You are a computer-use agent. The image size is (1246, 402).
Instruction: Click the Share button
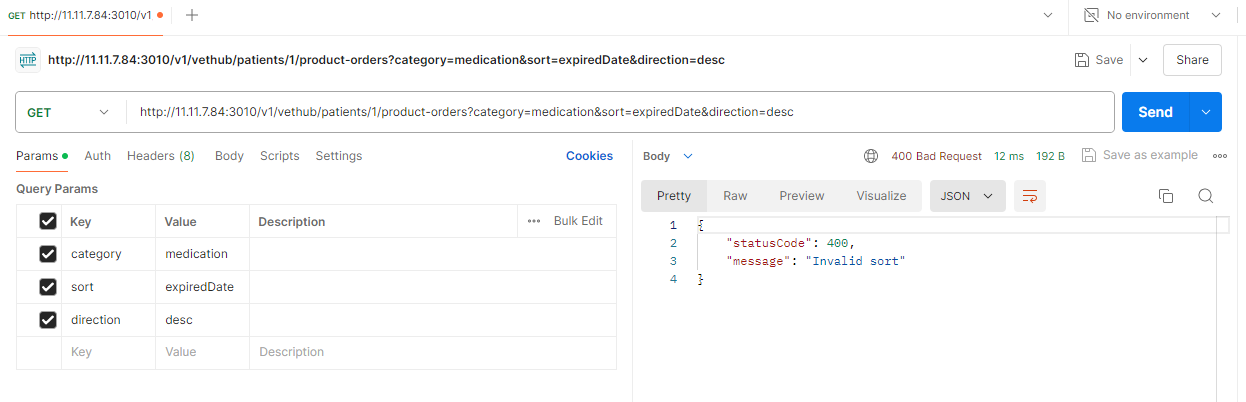click(1192, 60)
